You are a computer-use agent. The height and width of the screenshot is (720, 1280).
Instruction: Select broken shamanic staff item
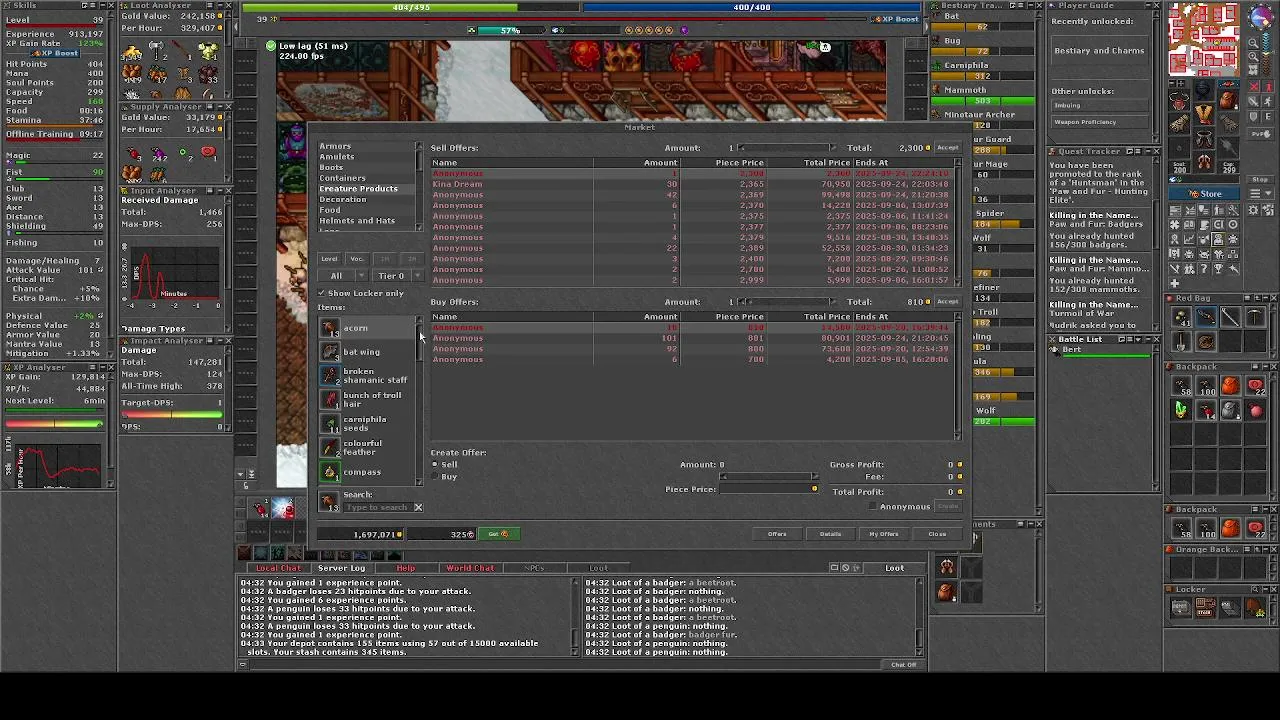tap(366, 376)
